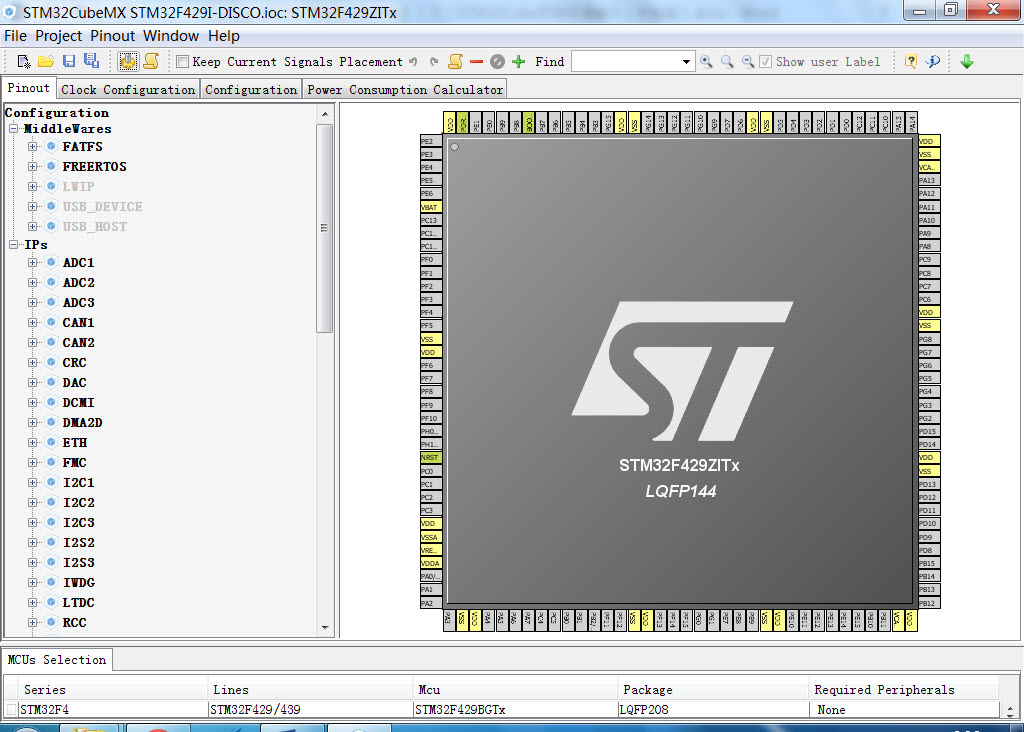1024x732 pixels.
Task: Click the New Project toolbar icon
Action: 24,61
